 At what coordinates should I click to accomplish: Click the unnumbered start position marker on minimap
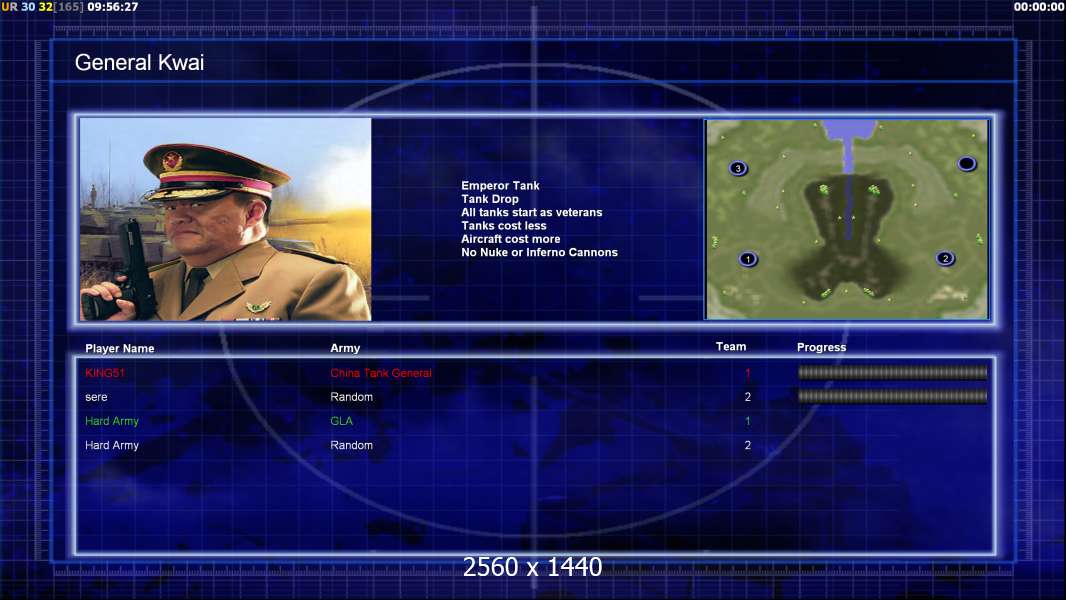(967, 164)
